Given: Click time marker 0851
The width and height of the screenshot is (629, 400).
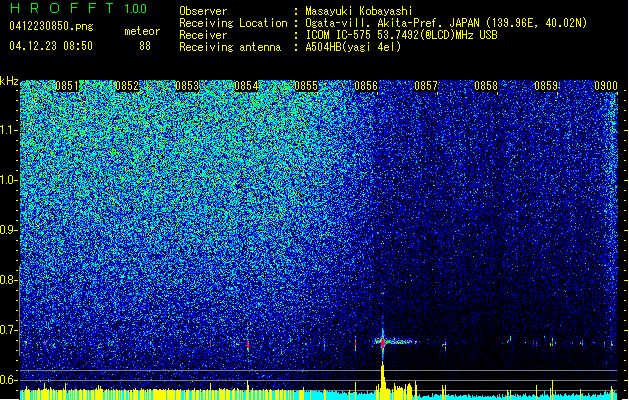Looking at the screenshot, I should tap(67, 86).
